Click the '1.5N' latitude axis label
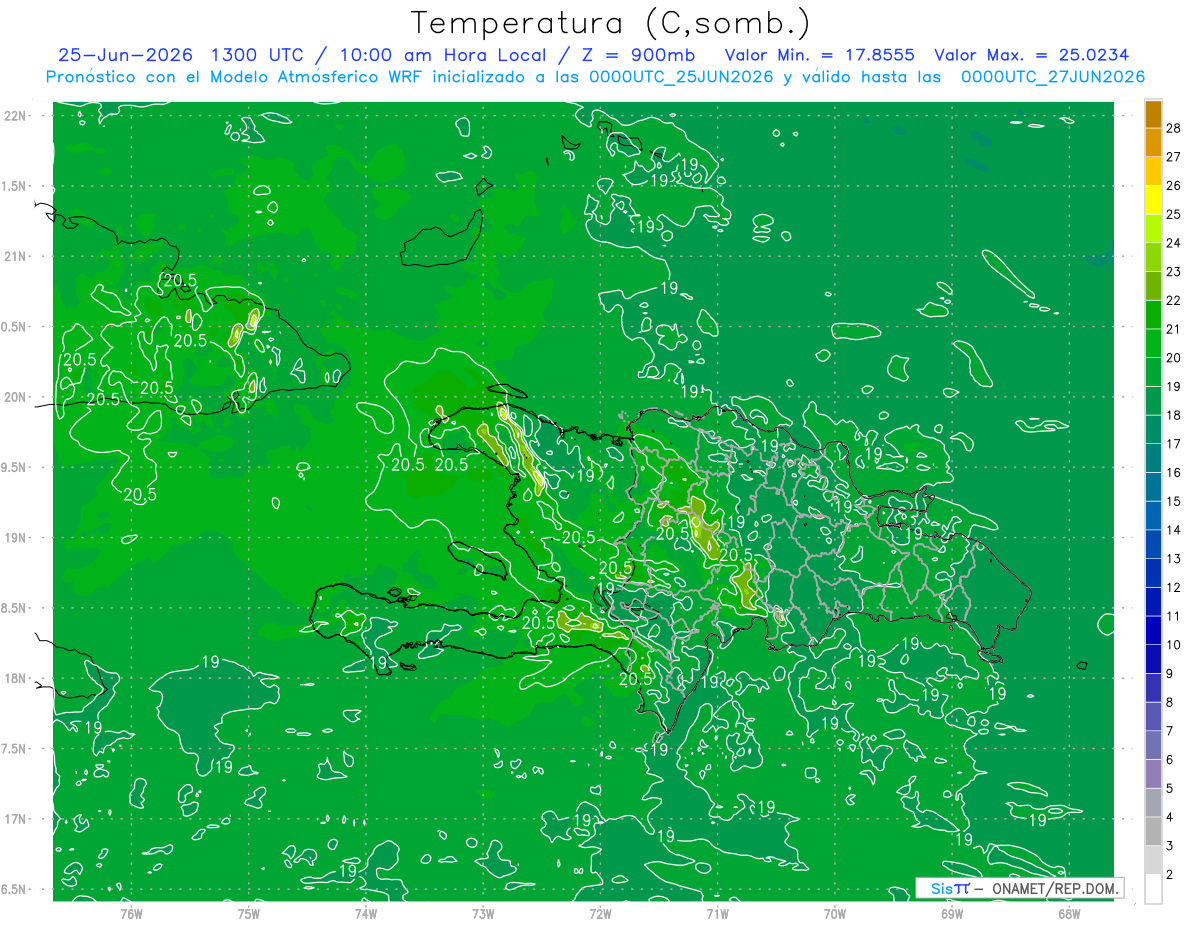Image resolution: width=1200 pixels, height=927 pixels. [15, 186]
